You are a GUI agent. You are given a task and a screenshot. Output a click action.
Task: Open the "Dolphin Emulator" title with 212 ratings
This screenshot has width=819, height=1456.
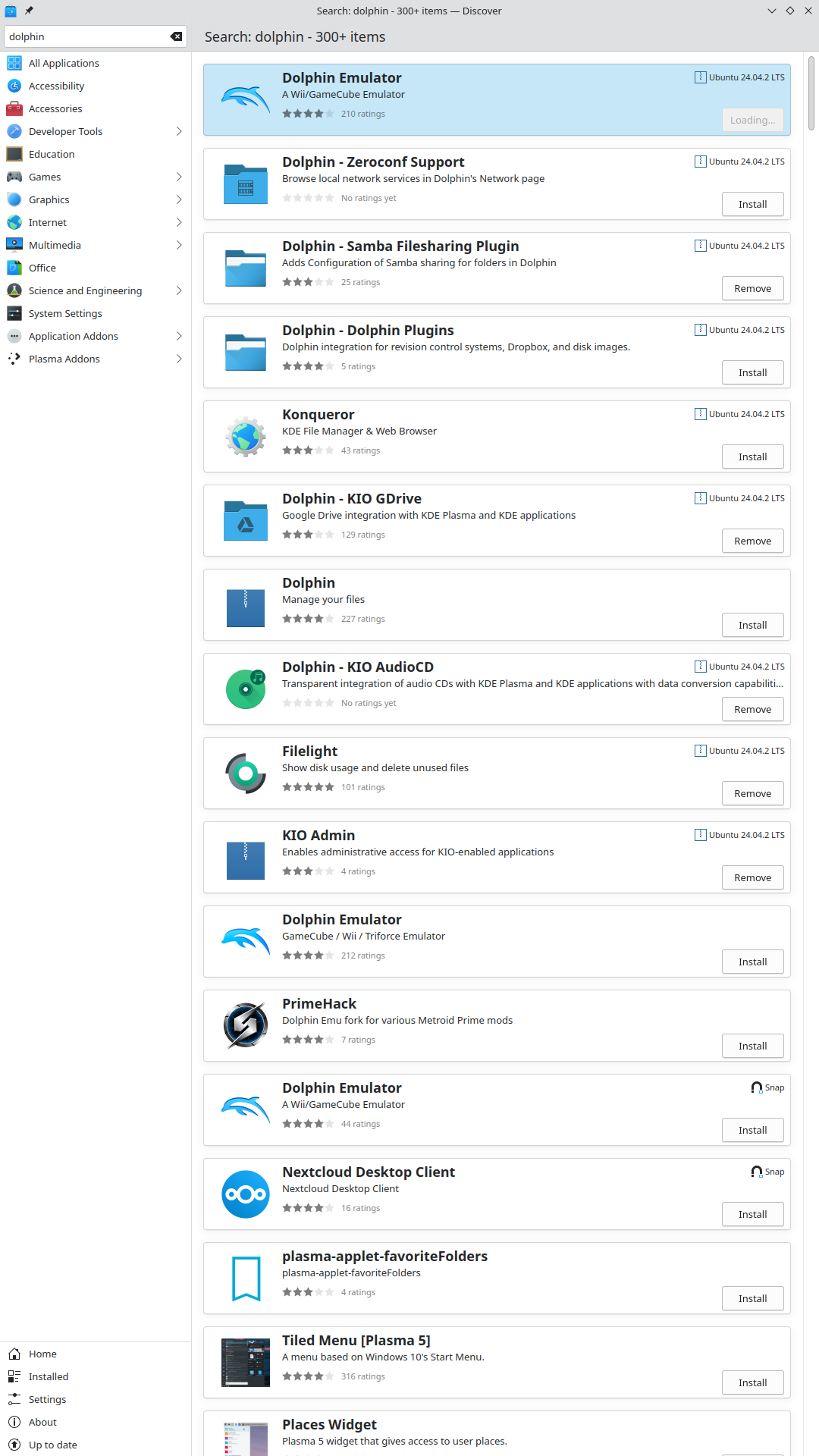pyautogui.click(x=342, y=919)
